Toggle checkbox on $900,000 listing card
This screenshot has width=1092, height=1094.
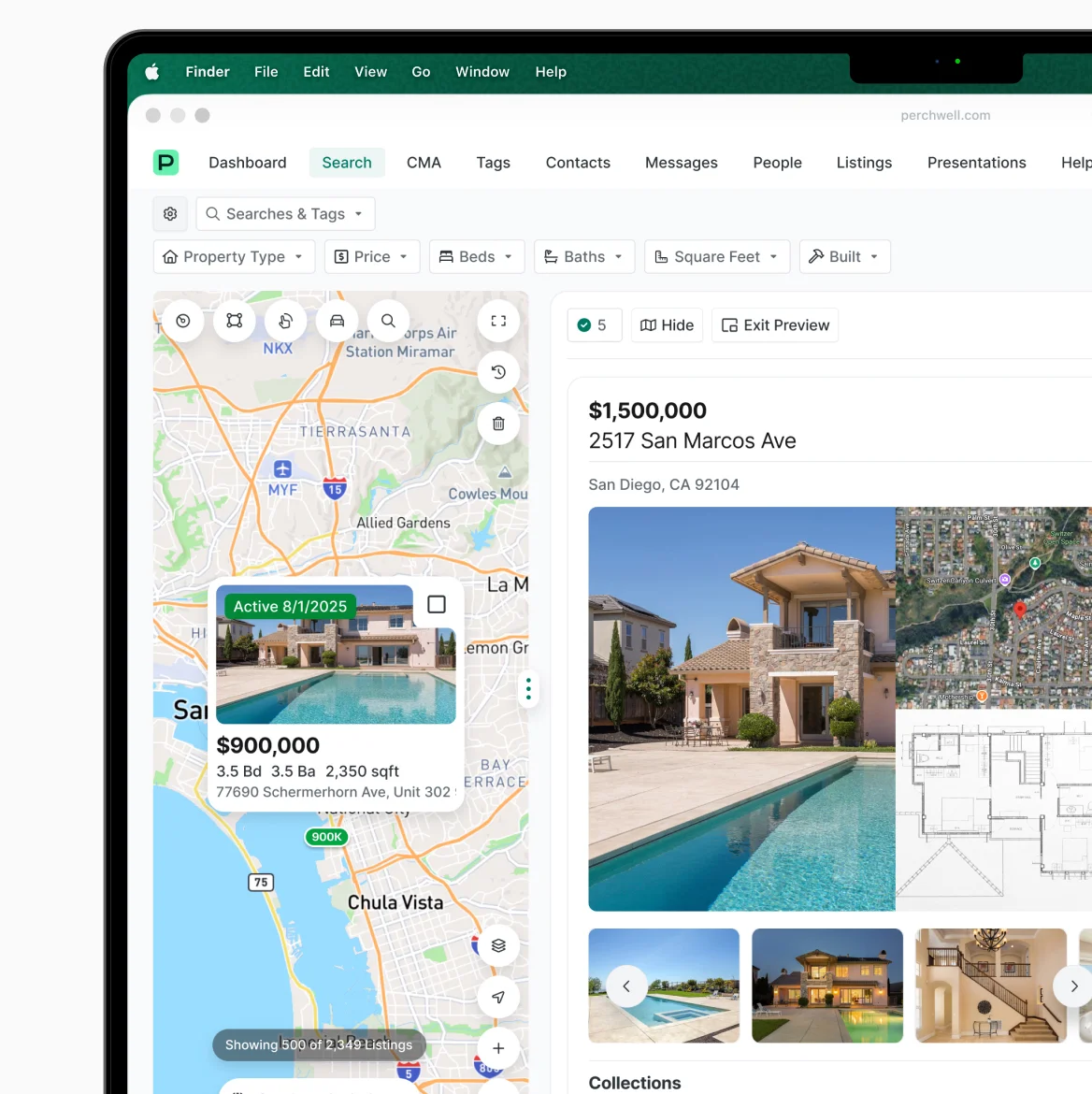point(436,604)
